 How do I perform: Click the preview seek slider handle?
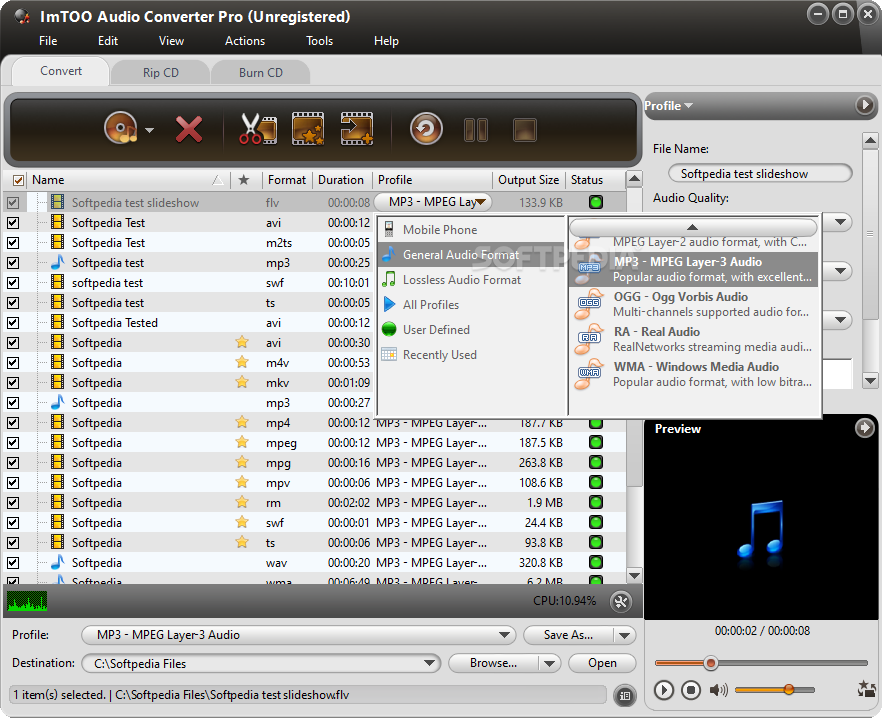pos(710,663)
